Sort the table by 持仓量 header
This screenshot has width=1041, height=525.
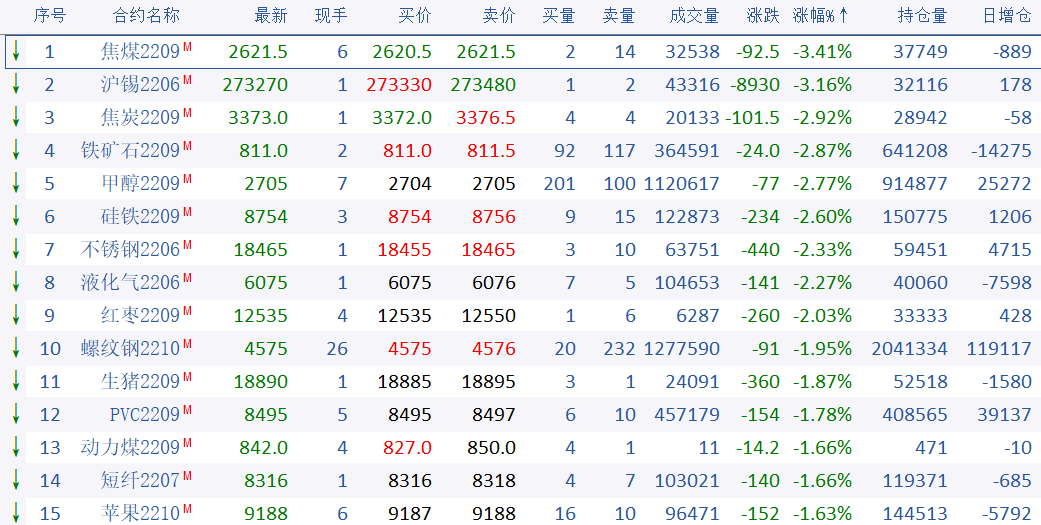coord(922,15)
